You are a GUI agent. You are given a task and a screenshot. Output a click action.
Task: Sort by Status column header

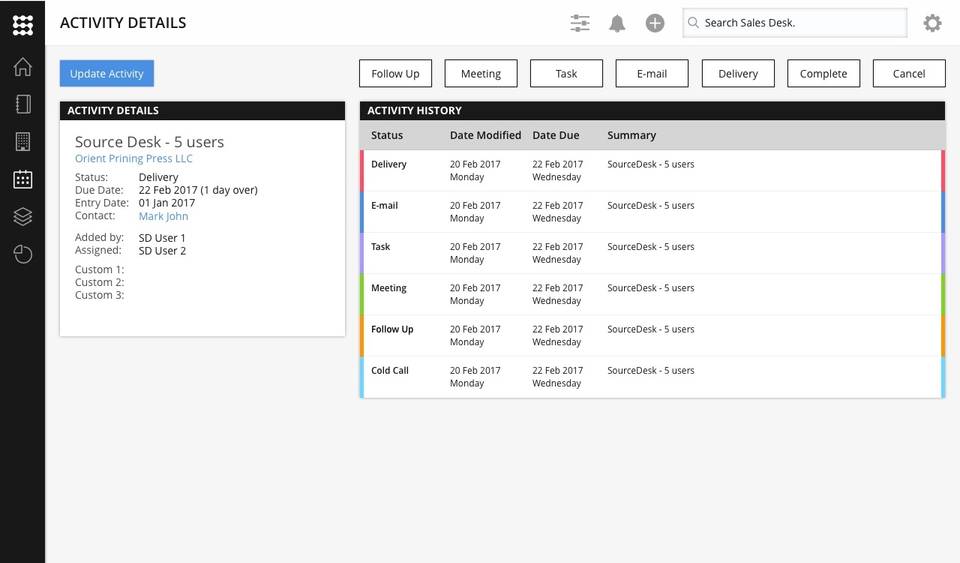coord(387,135)
